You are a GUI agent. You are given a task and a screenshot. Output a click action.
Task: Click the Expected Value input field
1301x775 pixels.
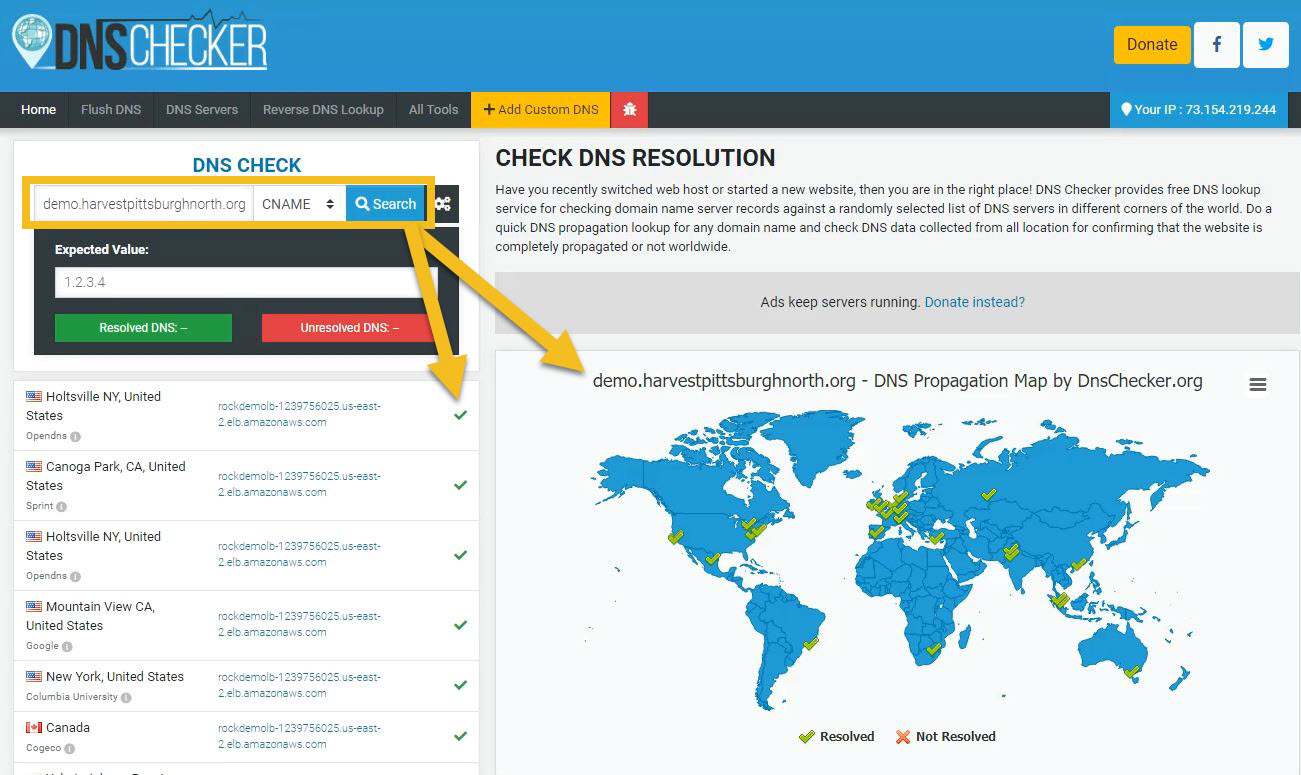point(246,282)
